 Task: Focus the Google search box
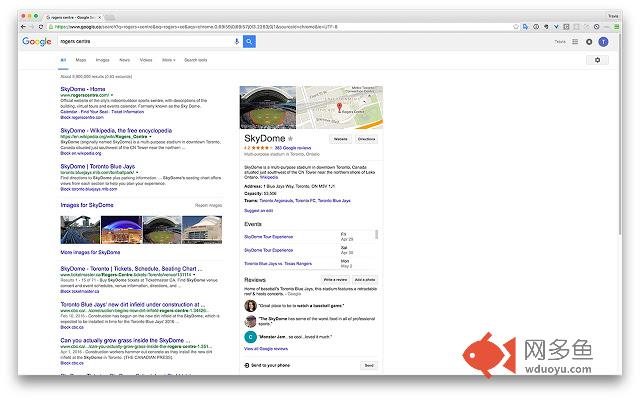pyautogui.click(x=145, y=41)
